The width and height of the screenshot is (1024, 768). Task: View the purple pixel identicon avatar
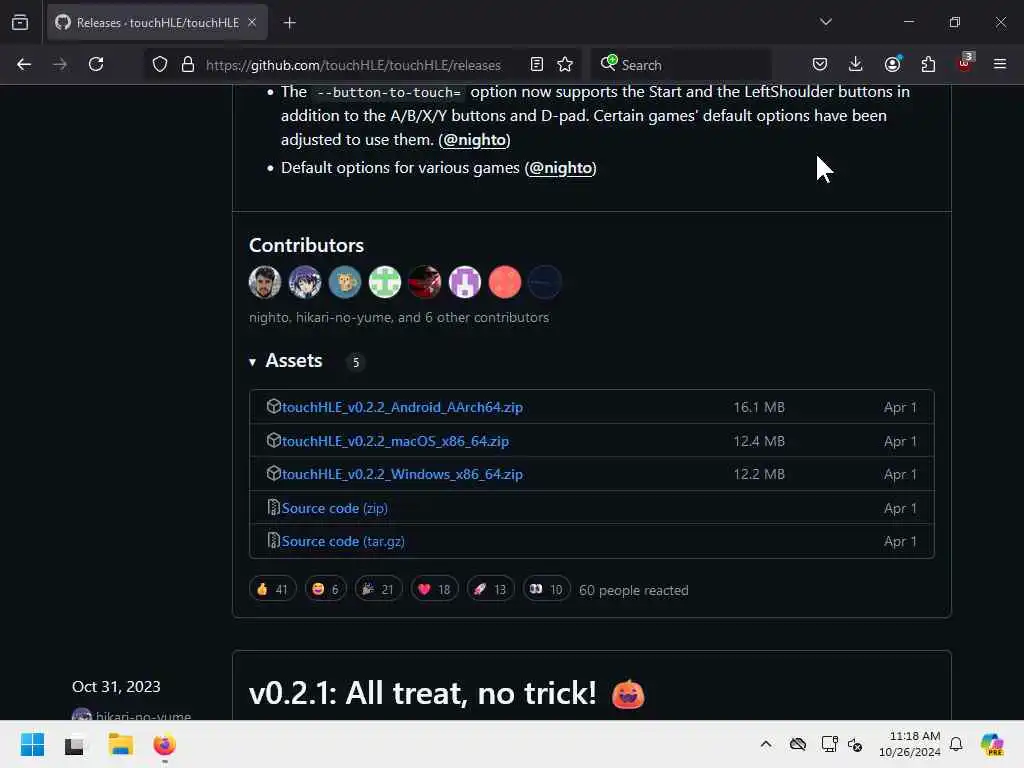click(x=465, y=282)
